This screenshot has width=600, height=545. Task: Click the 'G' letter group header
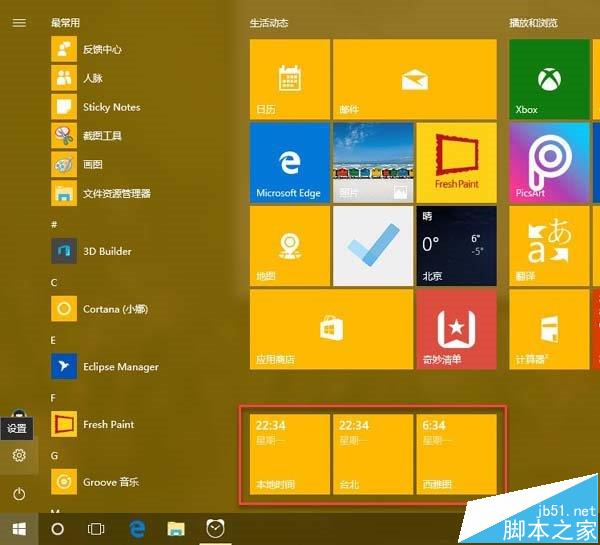click(x=54, y=456)
